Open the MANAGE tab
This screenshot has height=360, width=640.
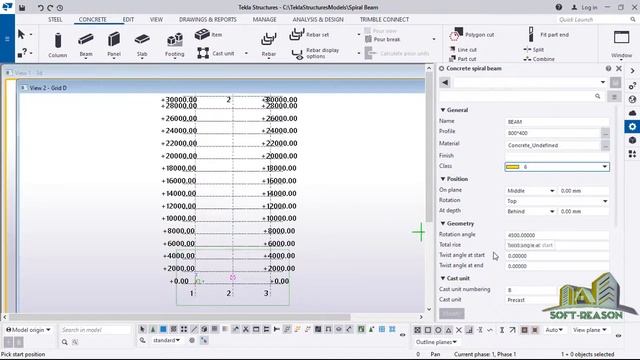coord(264,20)
